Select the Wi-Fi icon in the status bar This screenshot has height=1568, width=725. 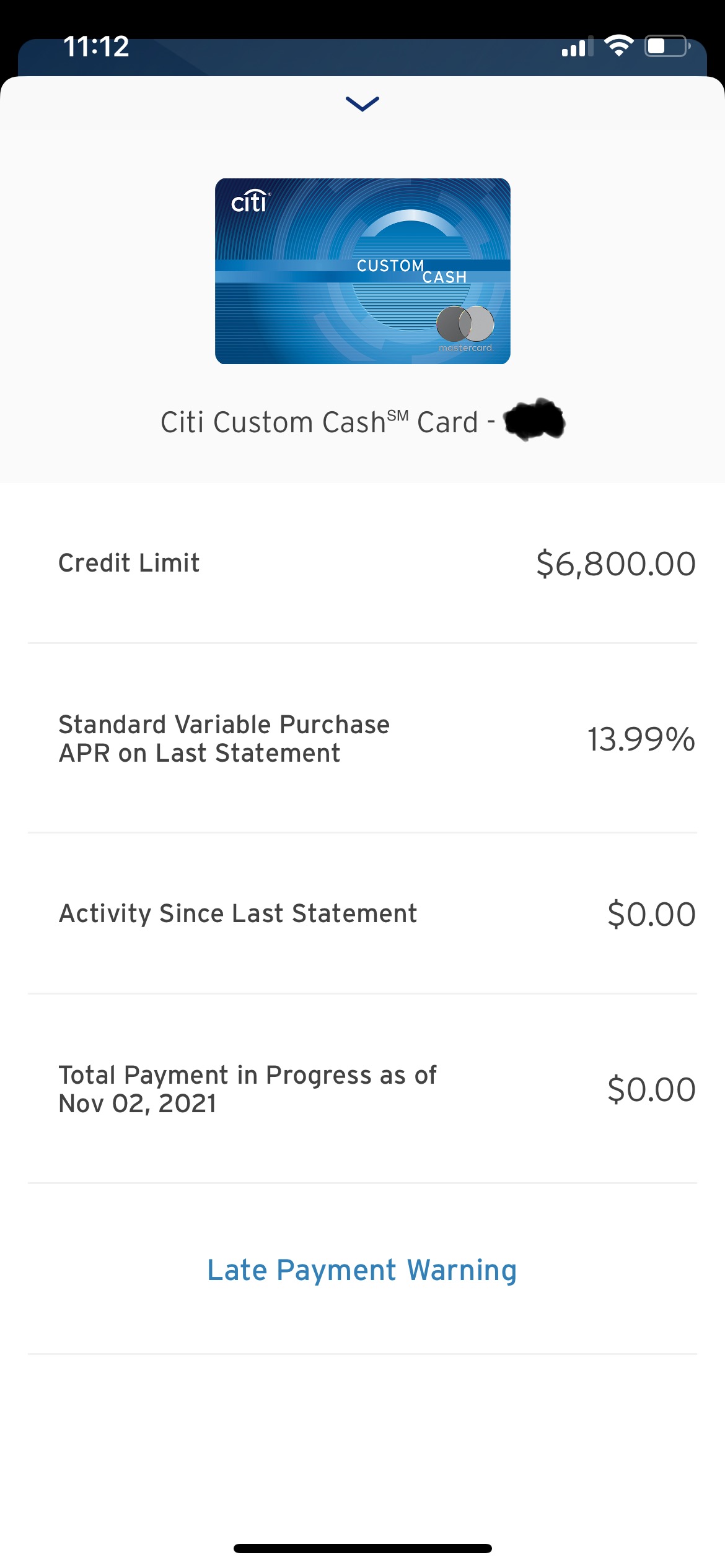point(618,45)
